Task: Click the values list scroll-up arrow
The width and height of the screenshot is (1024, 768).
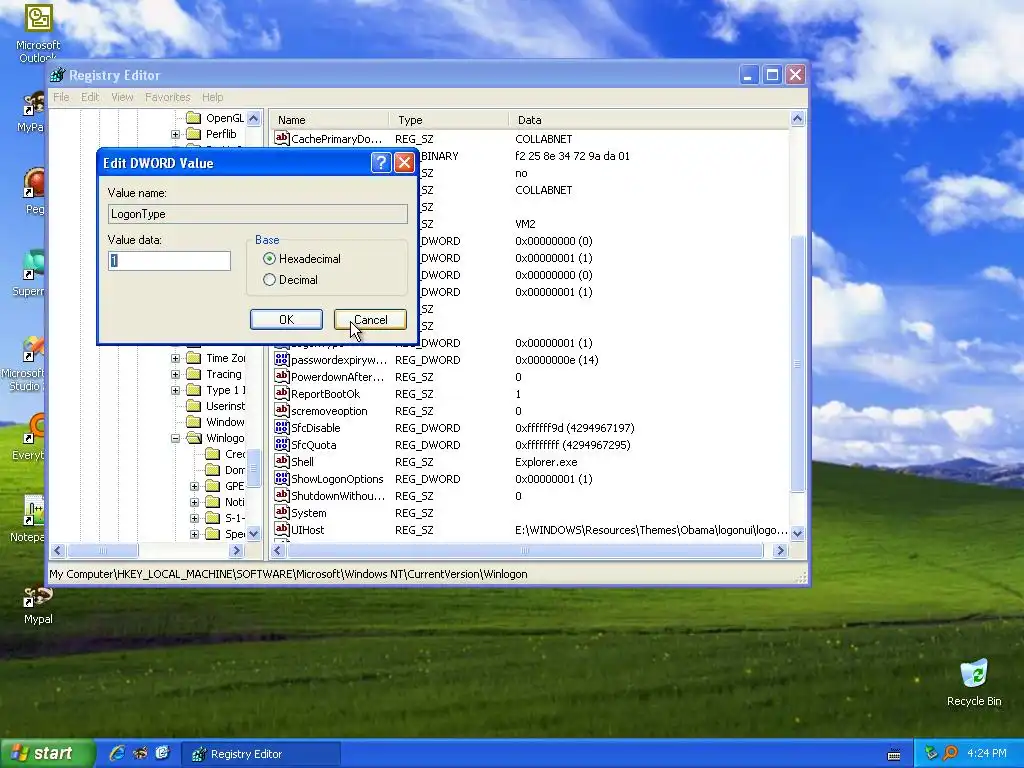Action: pyautogui.click(x=797, y=118)
